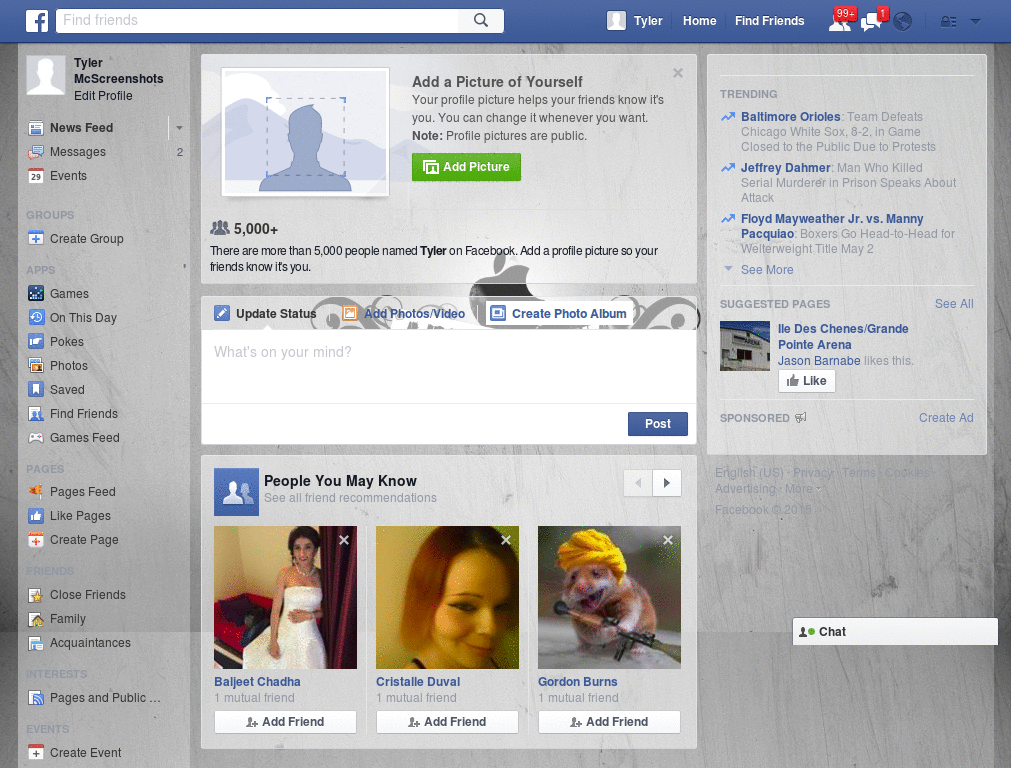The image size is (1024, 768).
Task: Add Gordon Burns as friend
Action: coord(609,722)
